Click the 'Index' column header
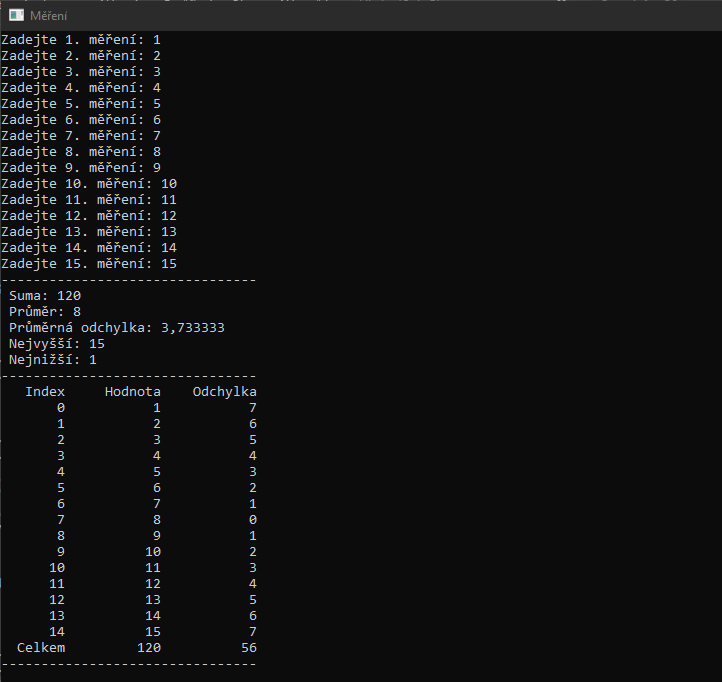This screenshot has width=722, height=682. pyautogui.click(x=45, y=392)
